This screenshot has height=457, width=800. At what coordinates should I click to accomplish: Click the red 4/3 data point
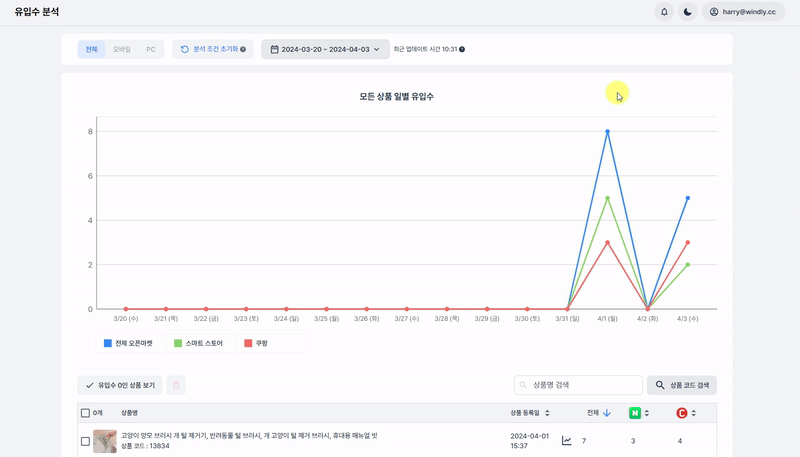(x=688, y=243)
